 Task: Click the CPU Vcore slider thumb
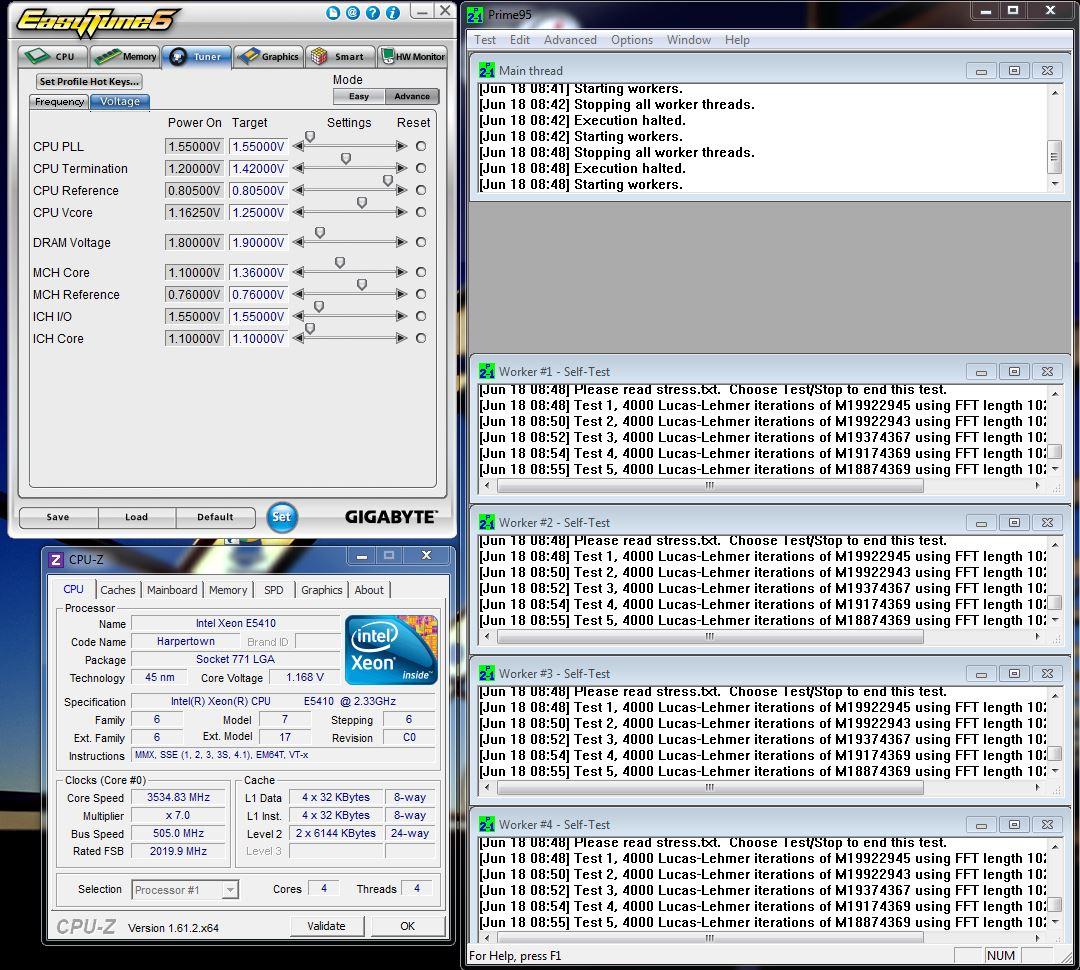(362, 203)
